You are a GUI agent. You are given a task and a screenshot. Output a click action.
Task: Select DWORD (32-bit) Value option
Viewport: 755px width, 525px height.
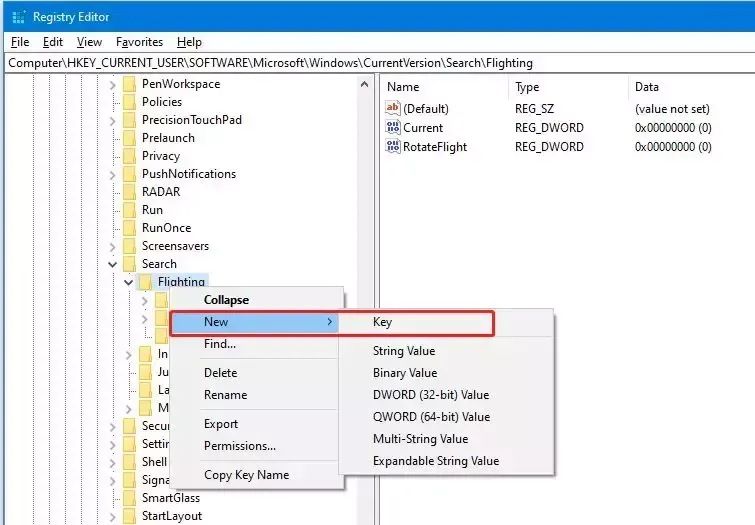tap(431, 395)
